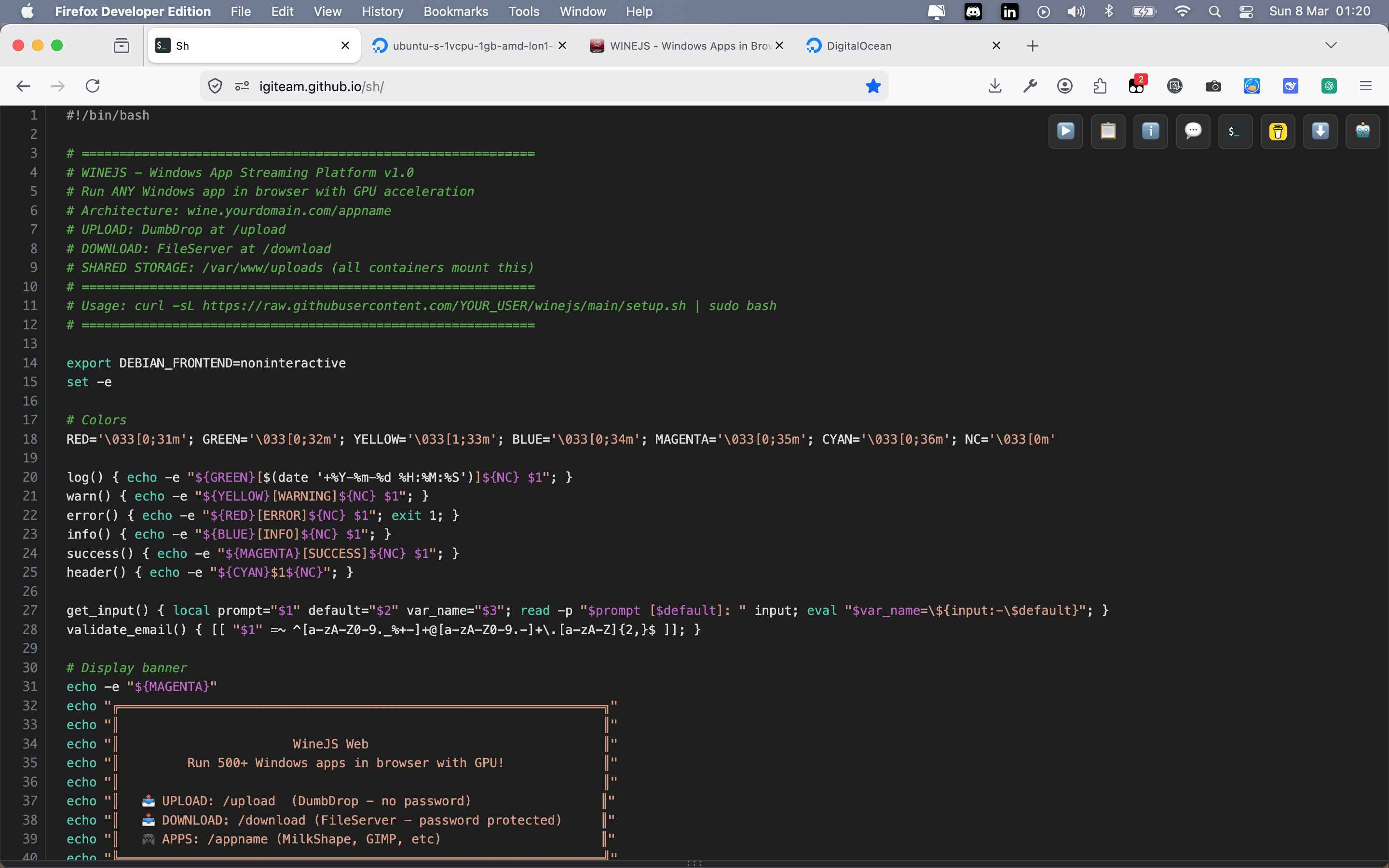Open a new tab with the plus button
Screen dimensions: 1389x868
click(1032, 46)
